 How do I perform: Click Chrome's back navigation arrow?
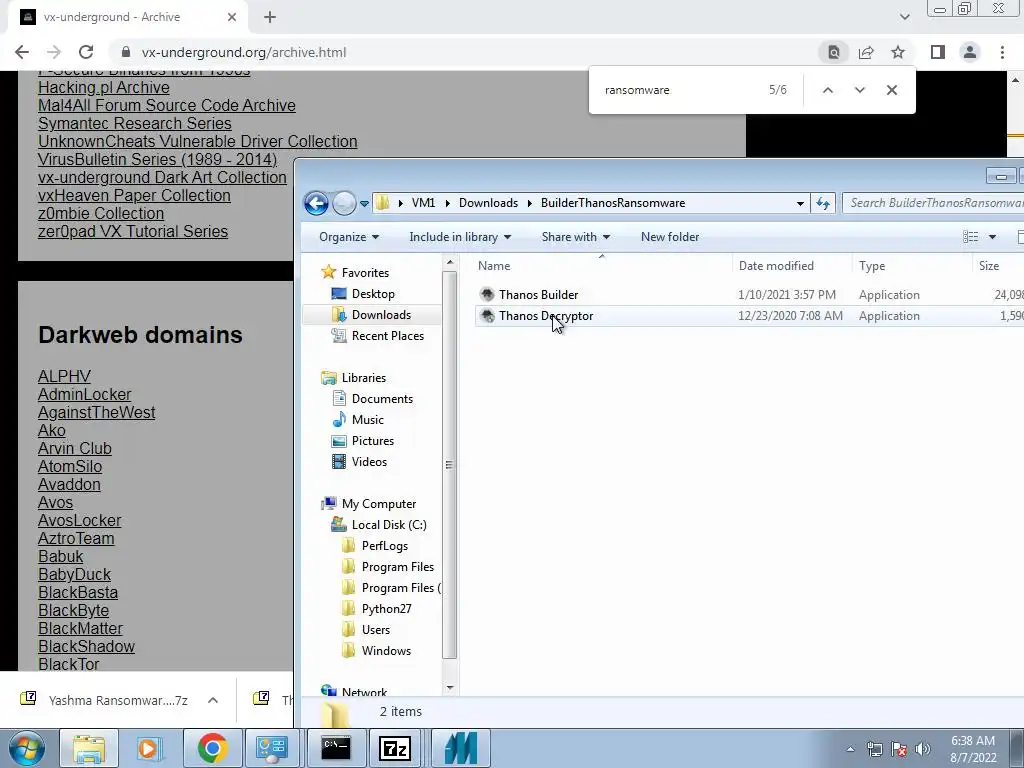(22, 52)
